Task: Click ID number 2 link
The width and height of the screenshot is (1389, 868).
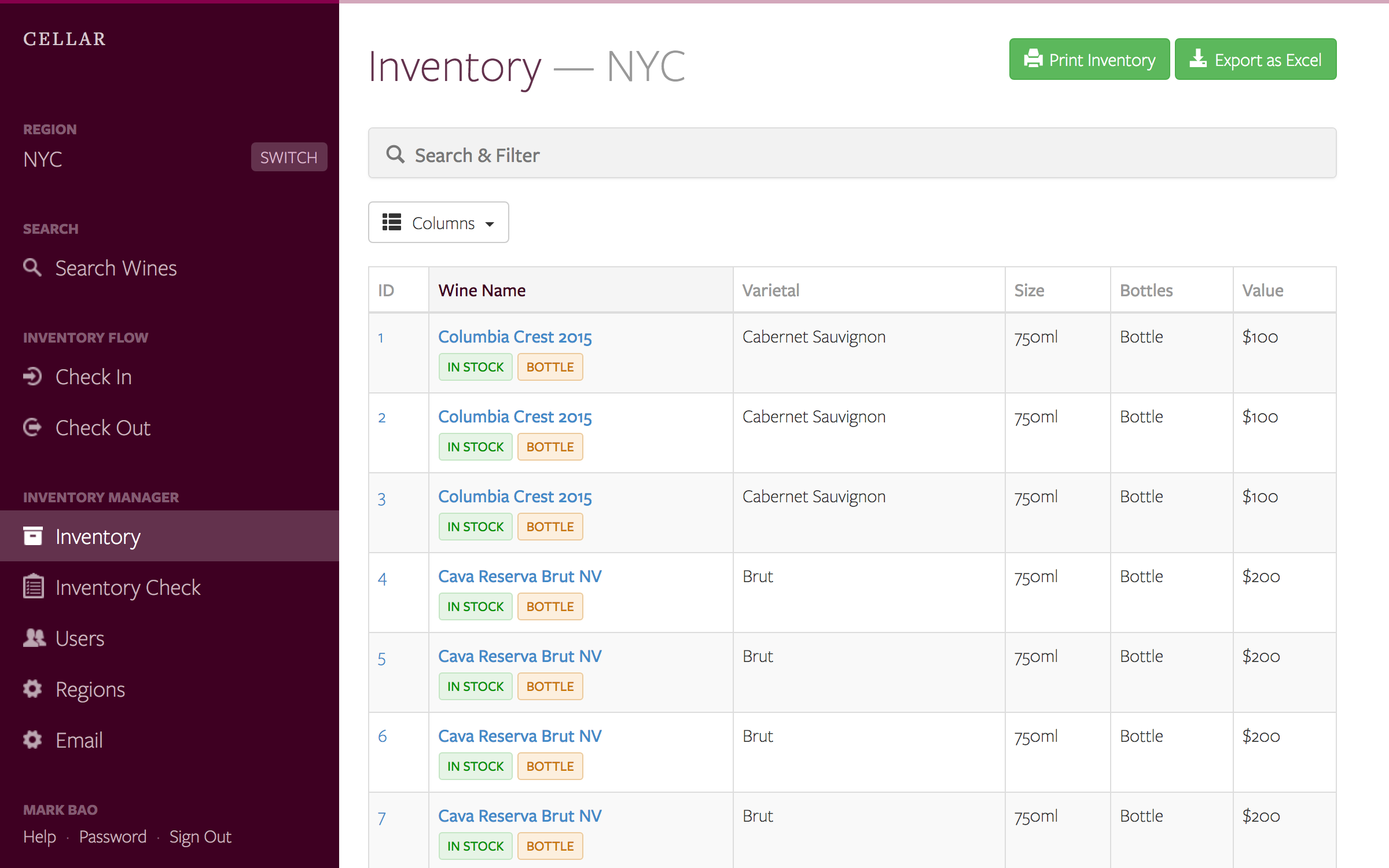Action: pyautogui.click(x=382, y=418)
